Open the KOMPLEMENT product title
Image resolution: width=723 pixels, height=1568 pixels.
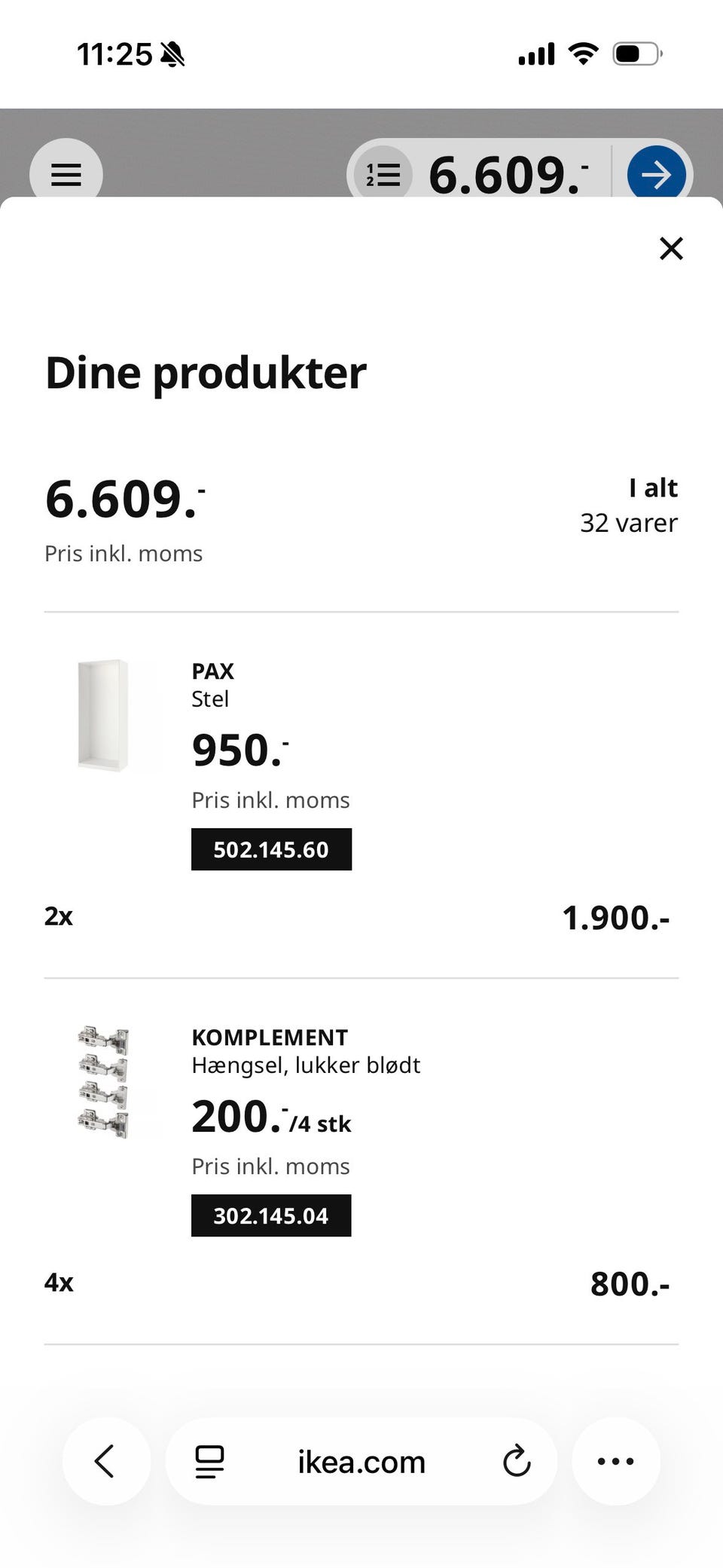[x=270, y=1037]
